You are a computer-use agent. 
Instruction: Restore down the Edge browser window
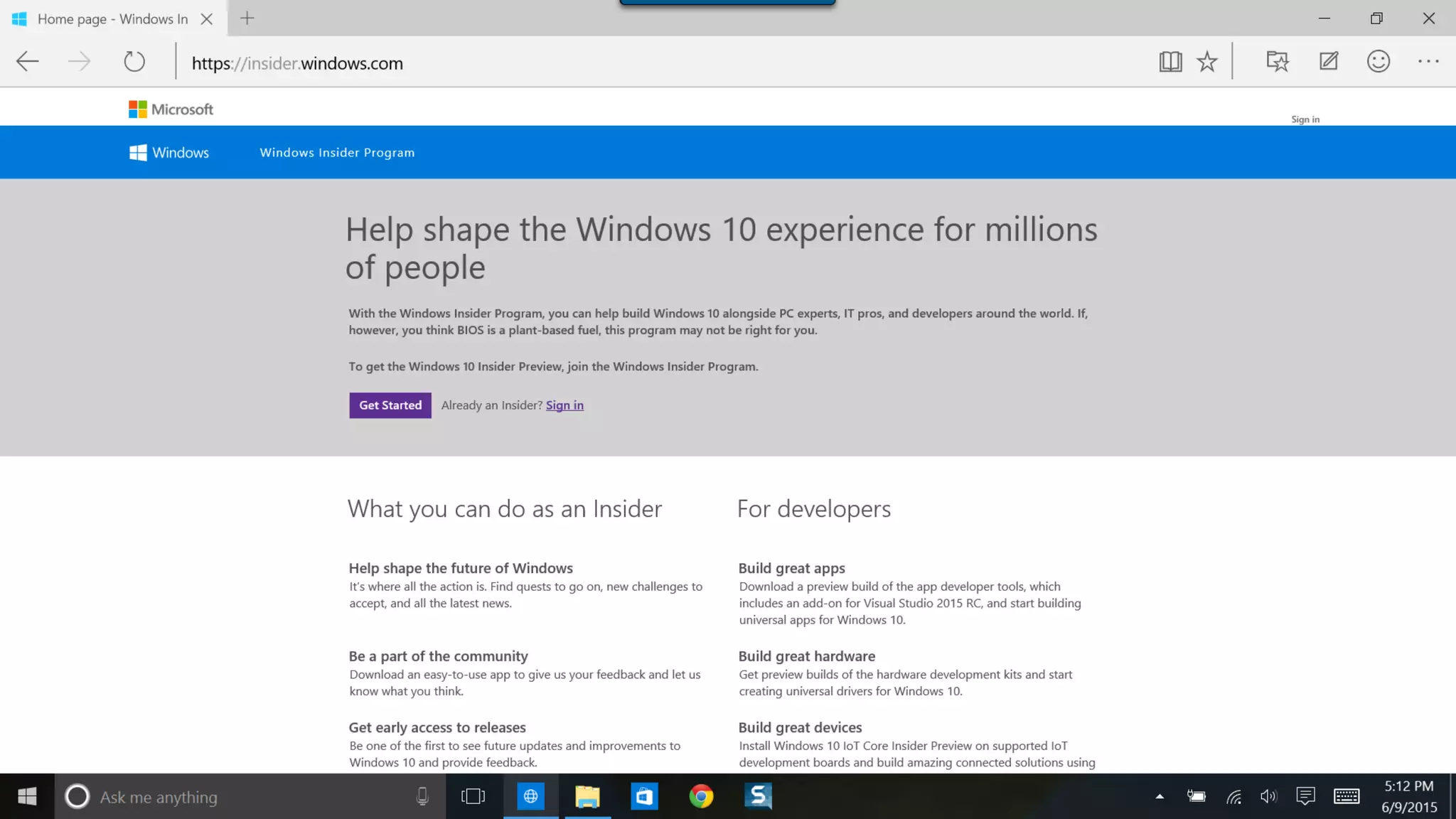tap(1376, 18)
